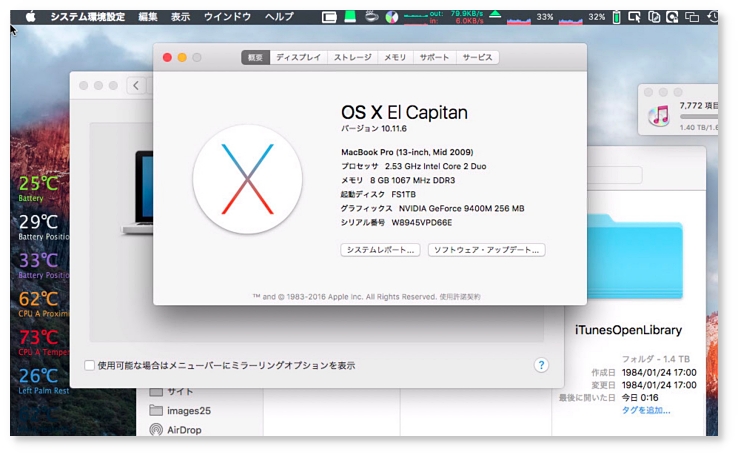This screenshot has width=738, height=456.
Task: Click the iTunes music note icon
Action: [658, 115]
